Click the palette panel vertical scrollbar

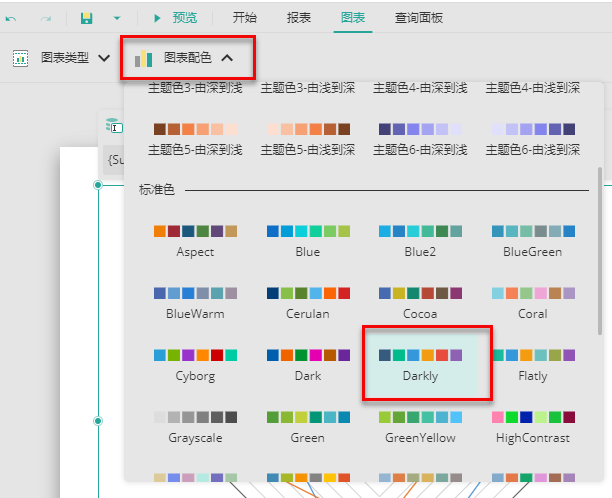pyautogui.click(x=600, y=251)
